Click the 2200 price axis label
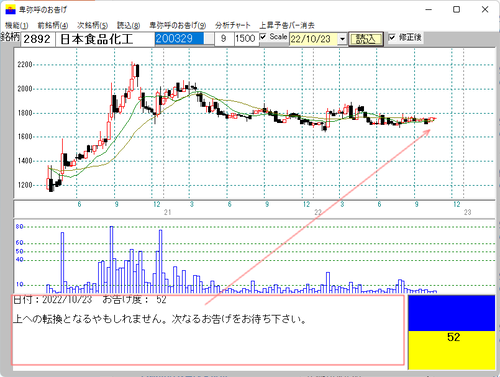500x377 pixels. pos(25,64)
